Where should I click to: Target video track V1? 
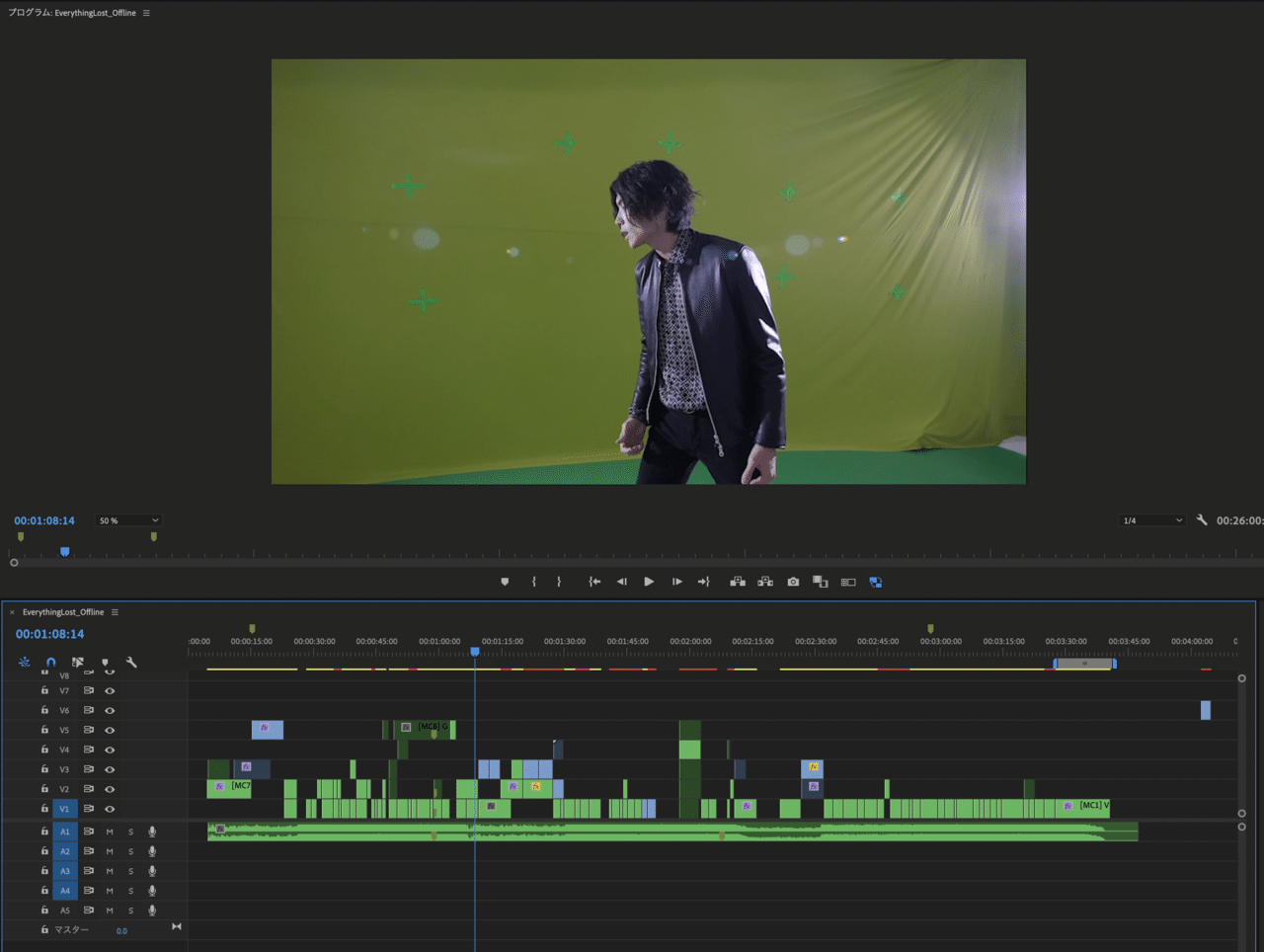[65, 809]
